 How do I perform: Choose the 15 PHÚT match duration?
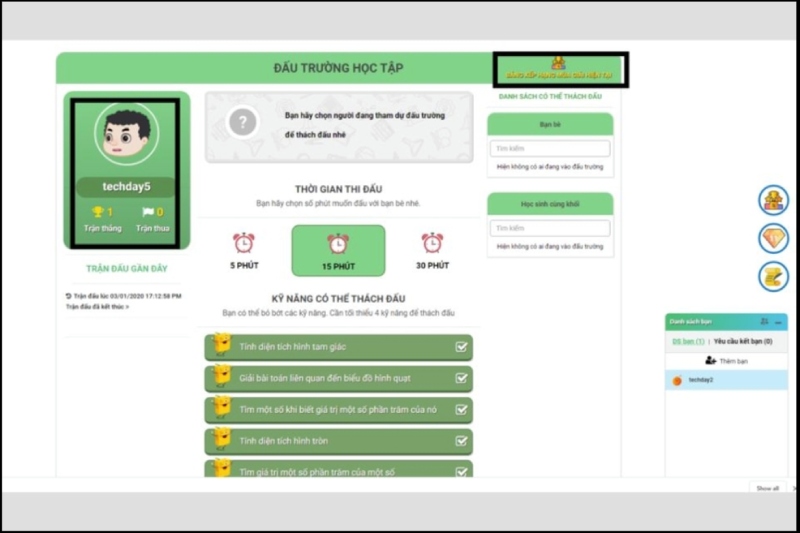pos(338,250)
